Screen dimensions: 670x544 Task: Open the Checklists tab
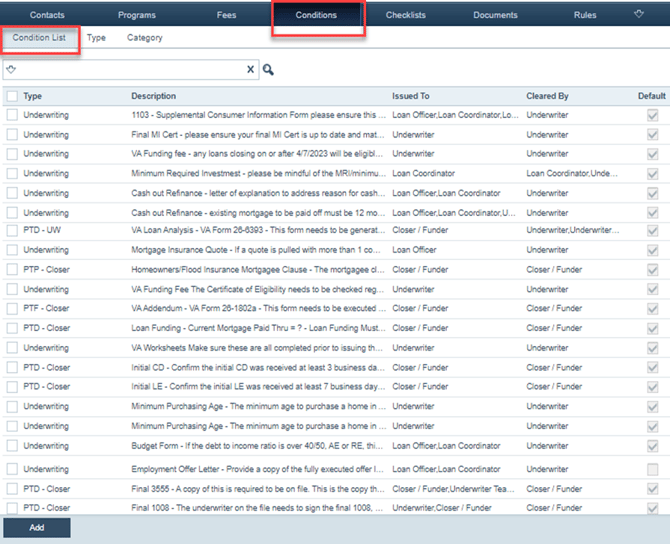pyautogui.click(x=406, y=15)
